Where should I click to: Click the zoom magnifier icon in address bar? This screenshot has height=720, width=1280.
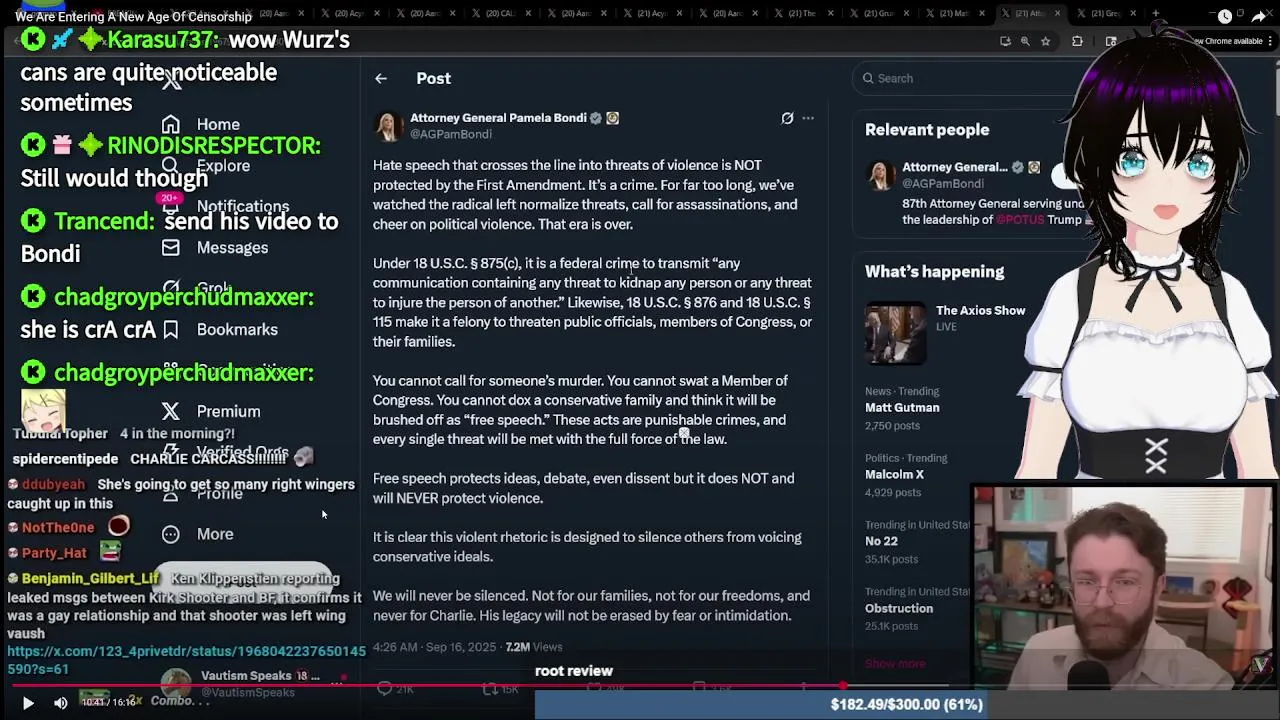point(1025,41)
